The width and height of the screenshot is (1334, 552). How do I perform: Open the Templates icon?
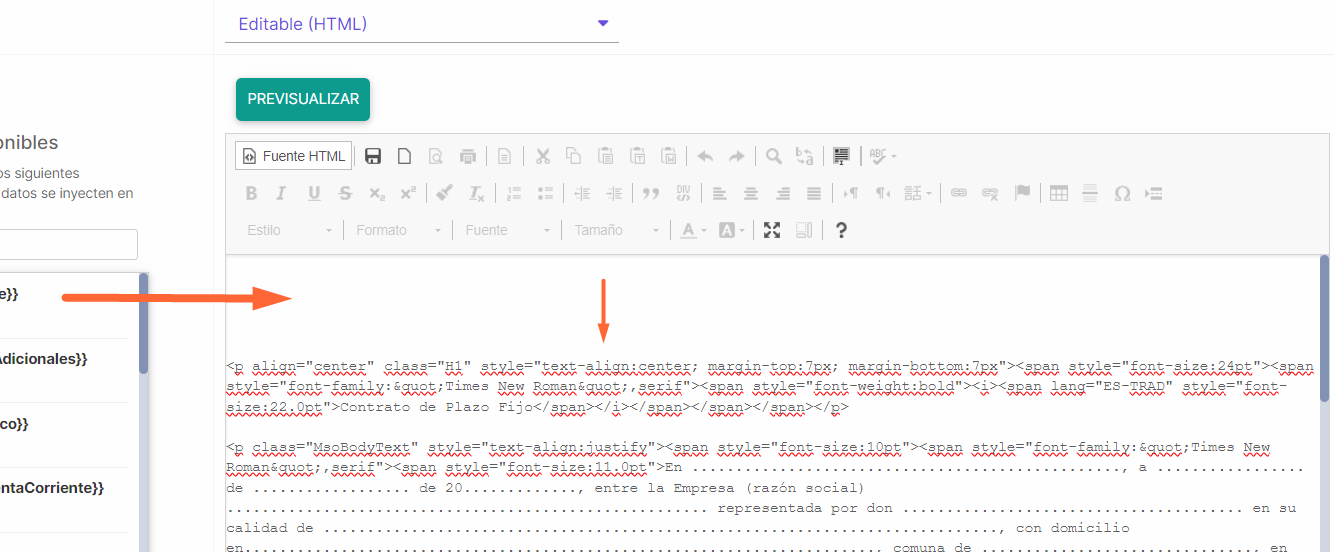pyautogui.click(x=505, y=156)
